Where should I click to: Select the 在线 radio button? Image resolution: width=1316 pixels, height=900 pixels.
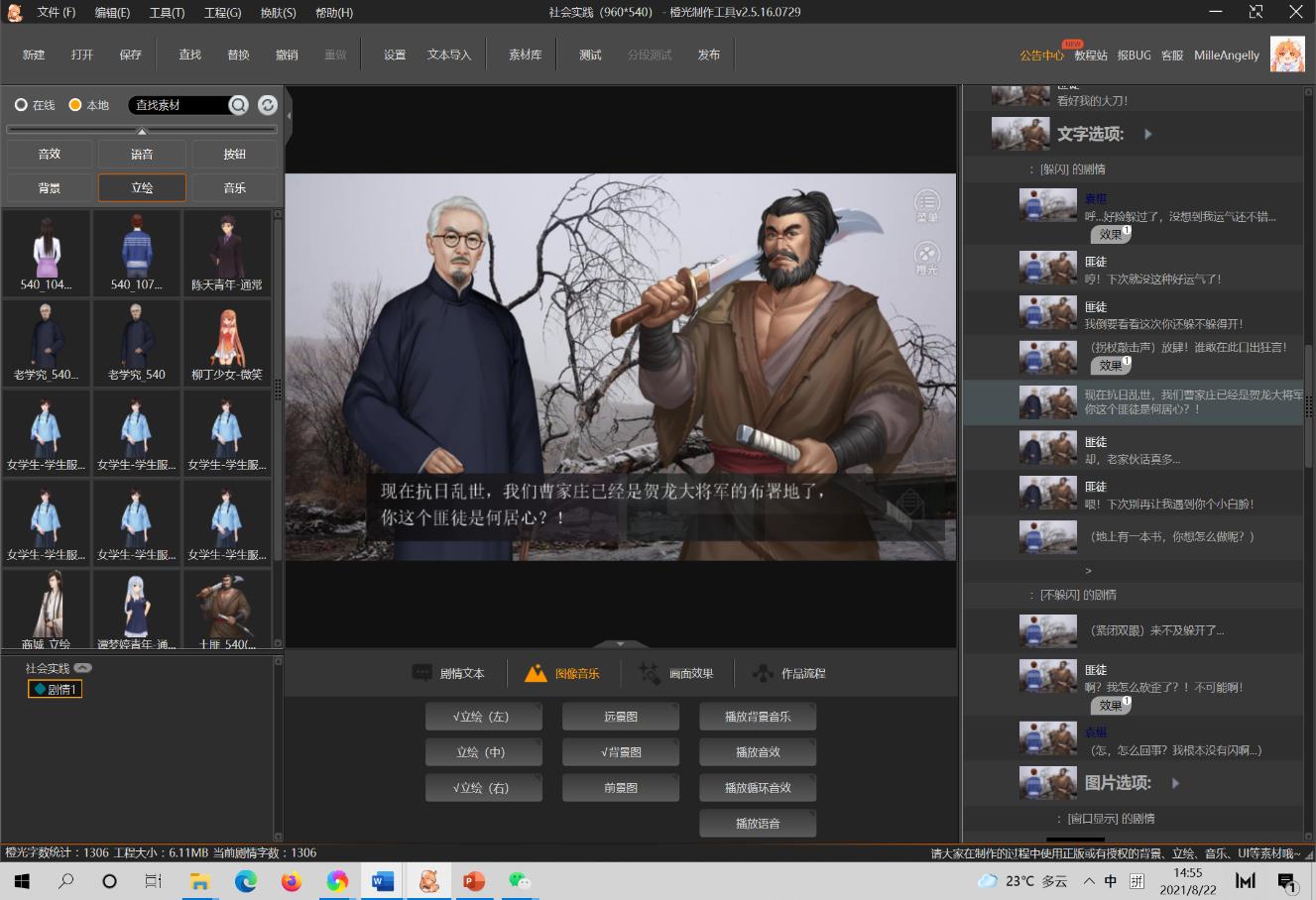click(x=21, y=105)
